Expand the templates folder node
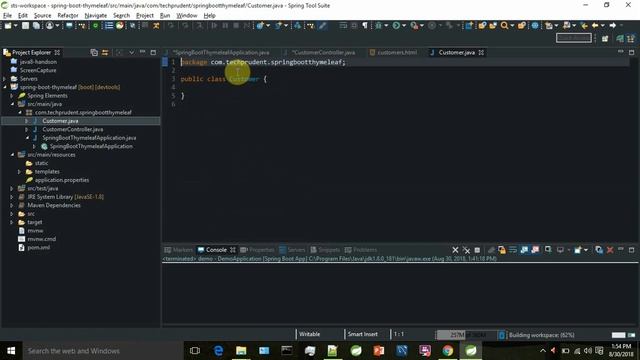This screenshot has width=640, height=360. (x=19, y=171)
